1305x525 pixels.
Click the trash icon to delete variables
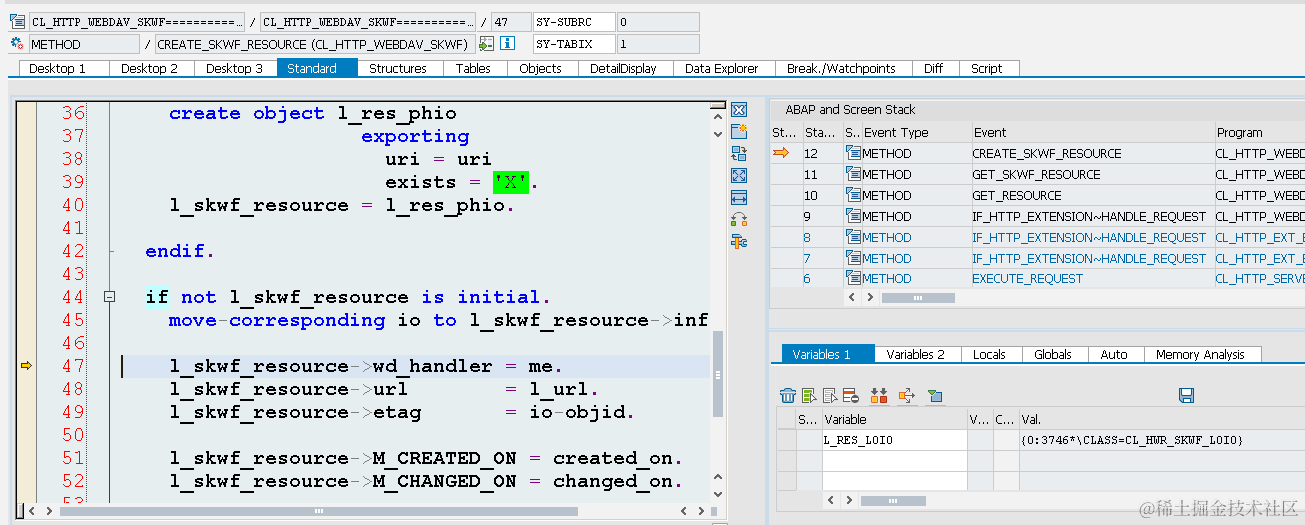pyautogui.click(x=788, y=396)
